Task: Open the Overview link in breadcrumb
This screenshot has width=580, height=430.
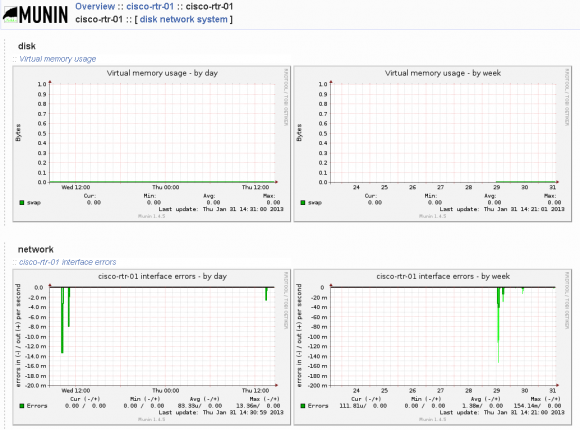Action: (95, 6)
